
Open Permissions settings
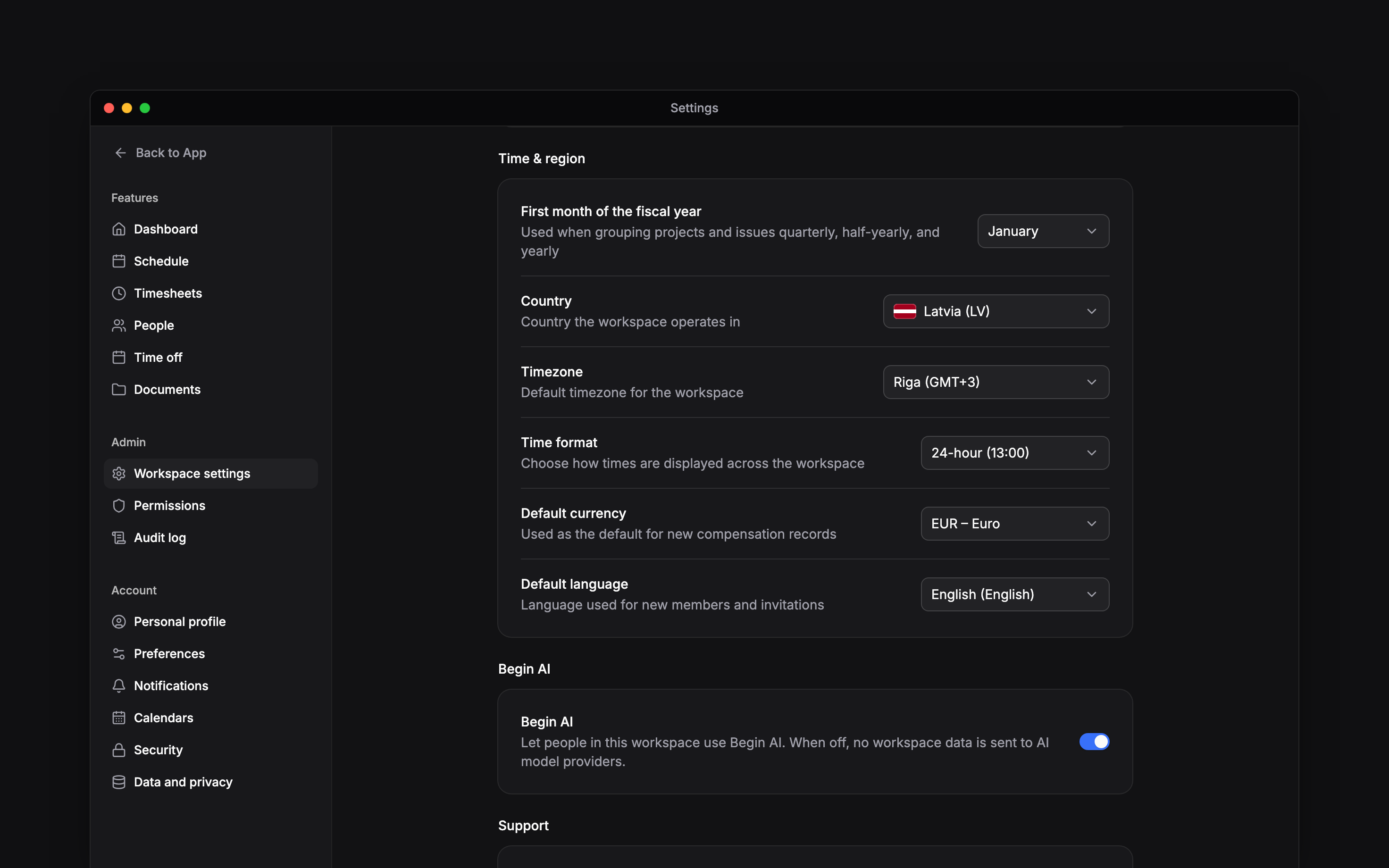210,506
